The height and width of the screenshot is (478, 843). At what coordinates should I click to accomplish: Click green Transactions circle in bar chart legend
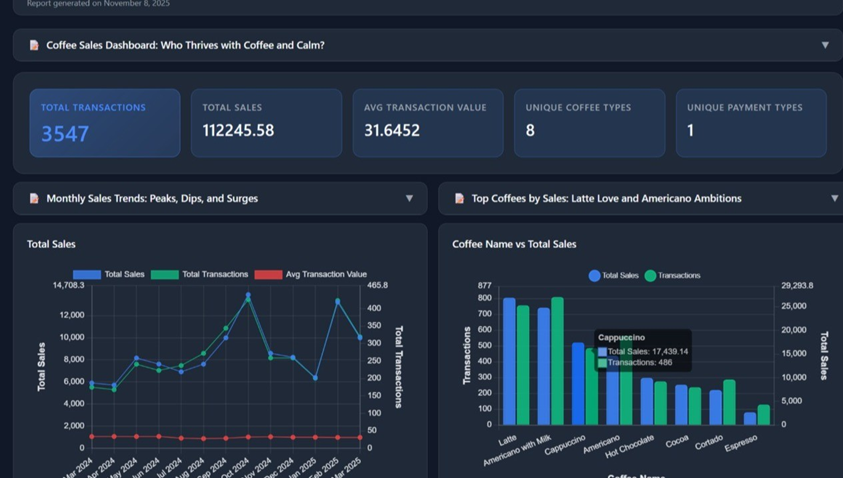pos(650,275)
